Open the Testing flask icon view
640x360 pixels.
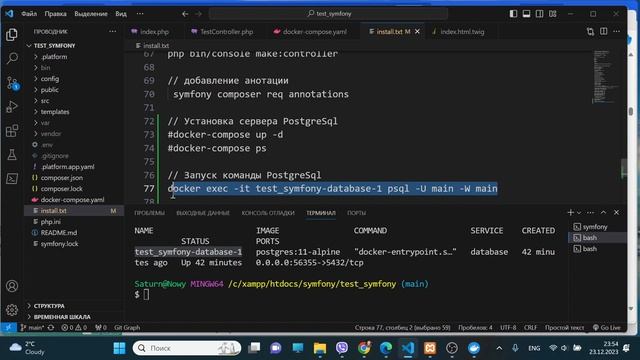(12, 155)
